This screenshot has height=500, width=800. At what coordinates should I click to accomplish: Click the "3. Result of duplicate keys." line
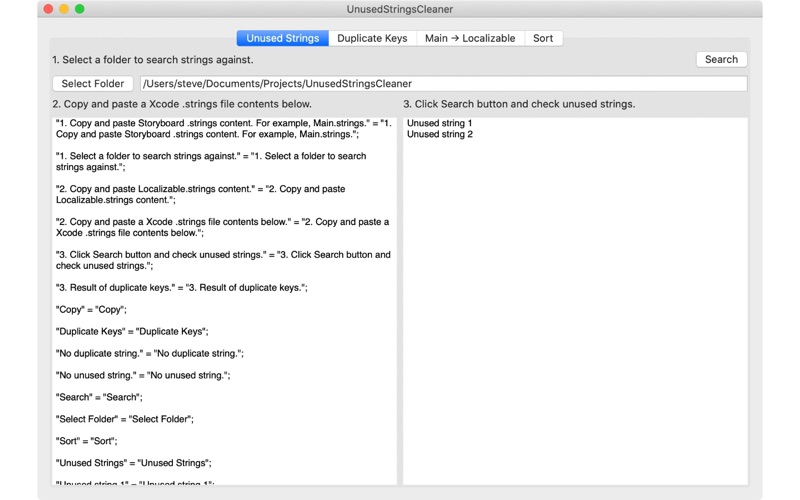point(182,288)
